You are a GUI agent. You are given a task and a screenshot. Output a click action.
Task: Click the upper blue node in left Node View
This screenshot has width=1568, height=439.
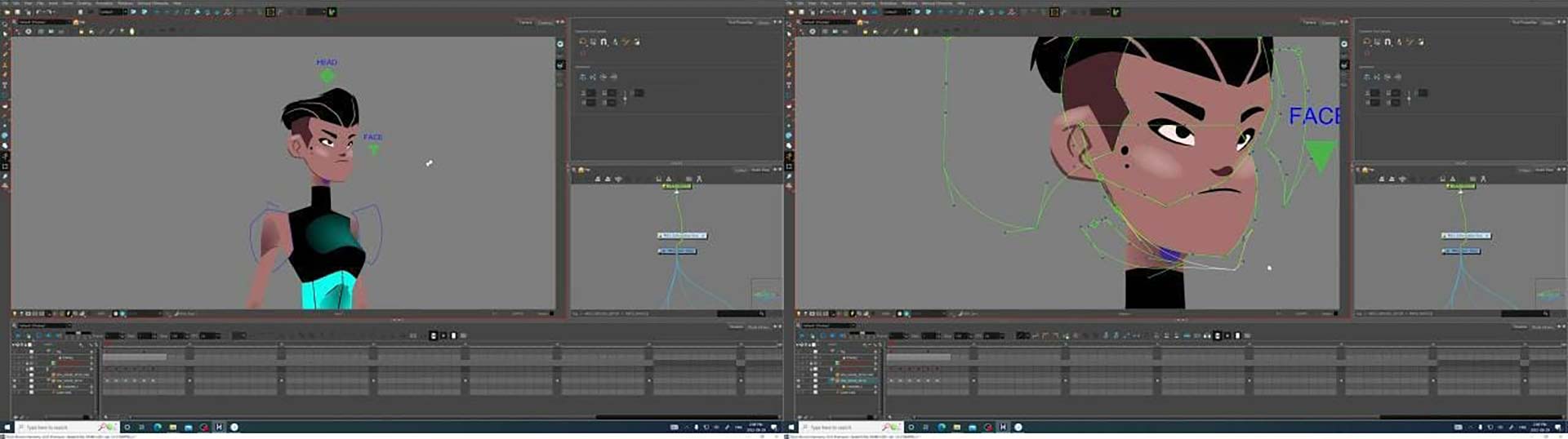pyautogui.click(x=682, y=236)
